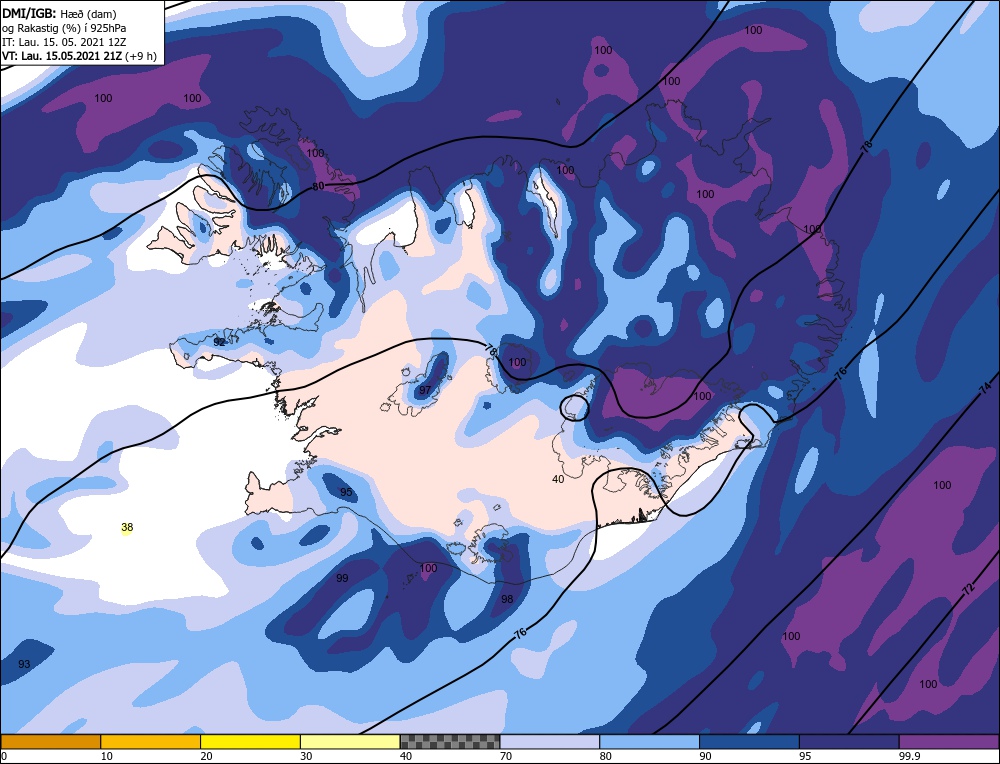This screenshot has width=1000, height=764.
Task: Click the '97' humidity value on the map
Action: [425, 390]
